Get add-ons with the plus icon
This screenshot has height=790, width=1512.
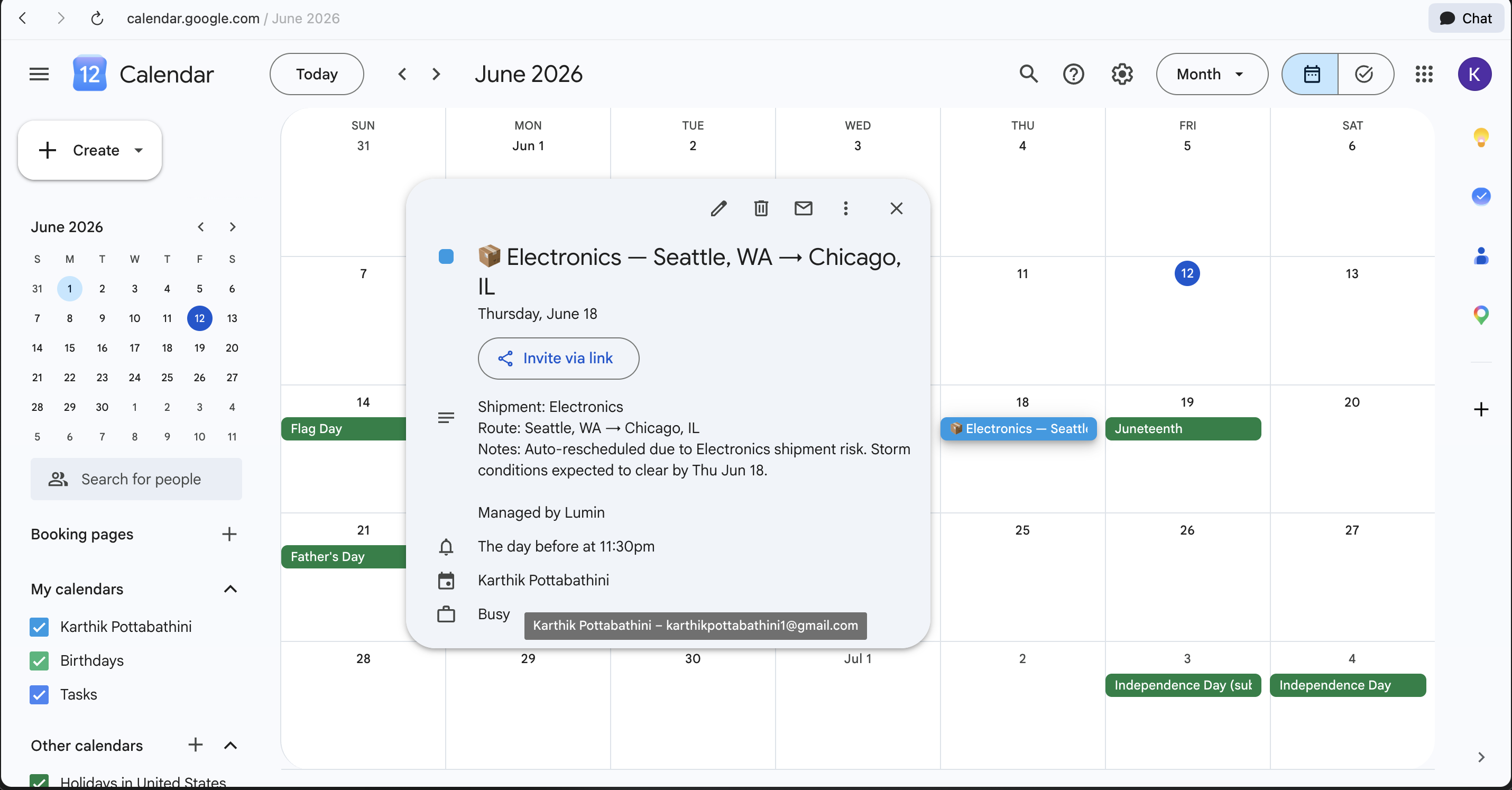pos(1480,409)
